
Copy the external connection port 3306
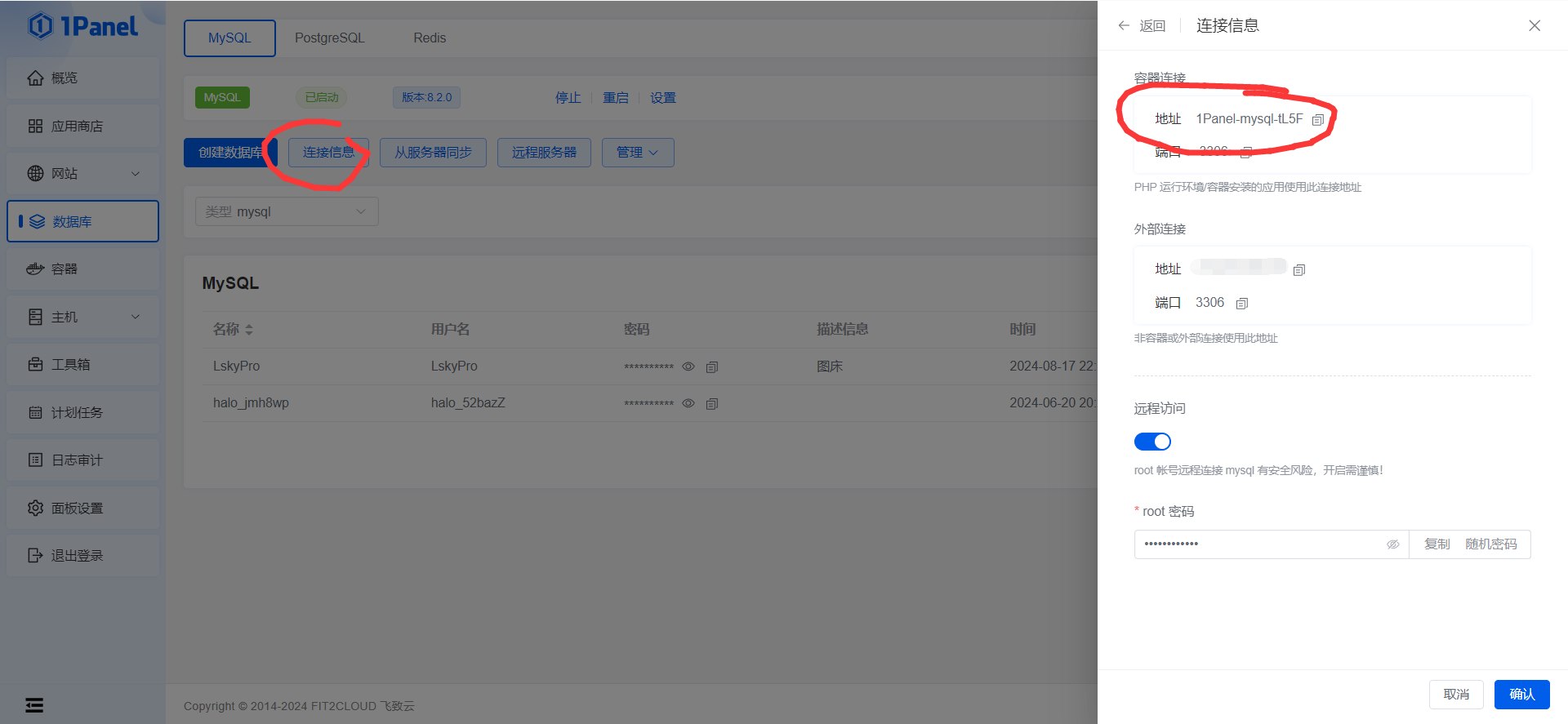click(x=1242, y=304)
